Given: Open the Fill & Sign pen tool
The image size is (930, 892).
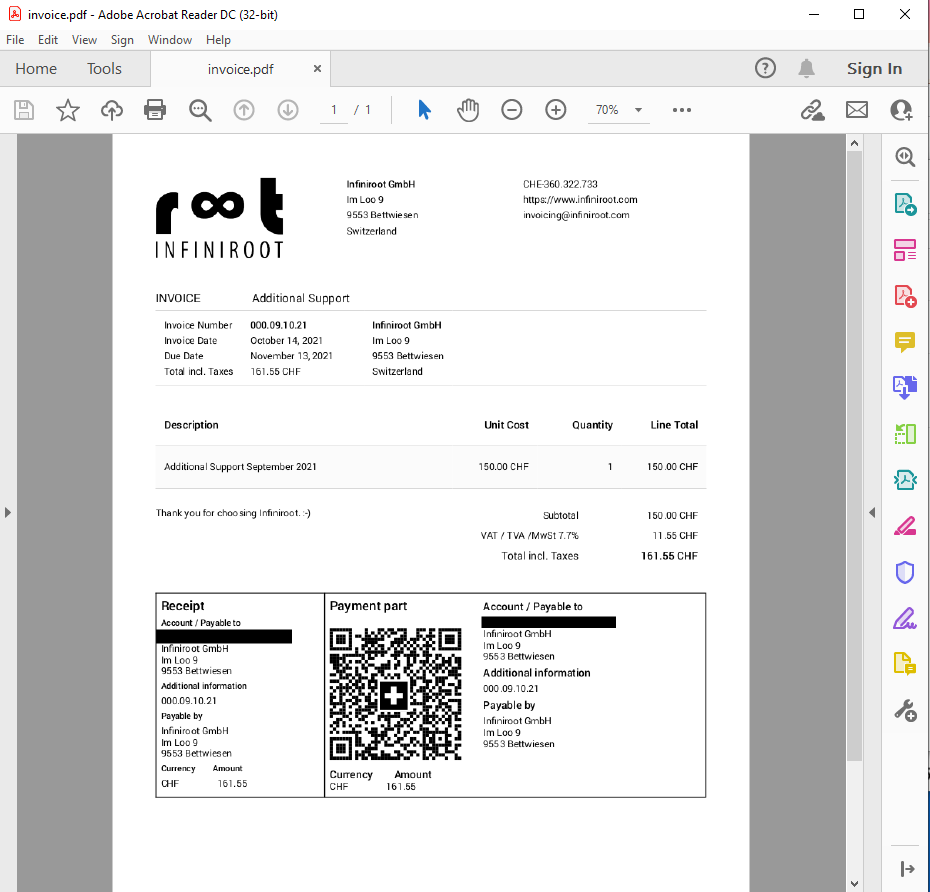Looking at the screenshot, I should pos(905,618).
